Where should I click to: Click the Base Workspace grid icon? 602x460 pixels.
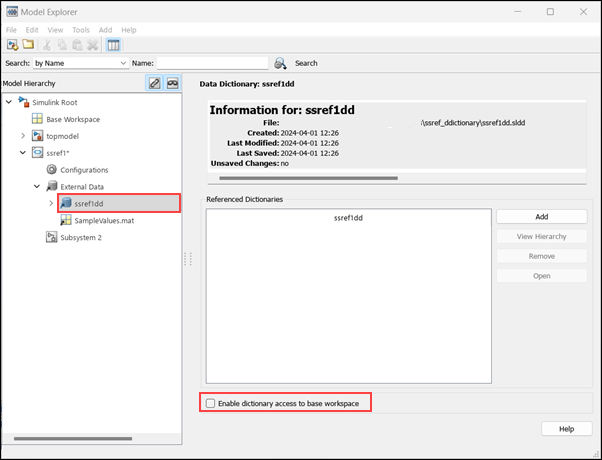click(37, 119)
